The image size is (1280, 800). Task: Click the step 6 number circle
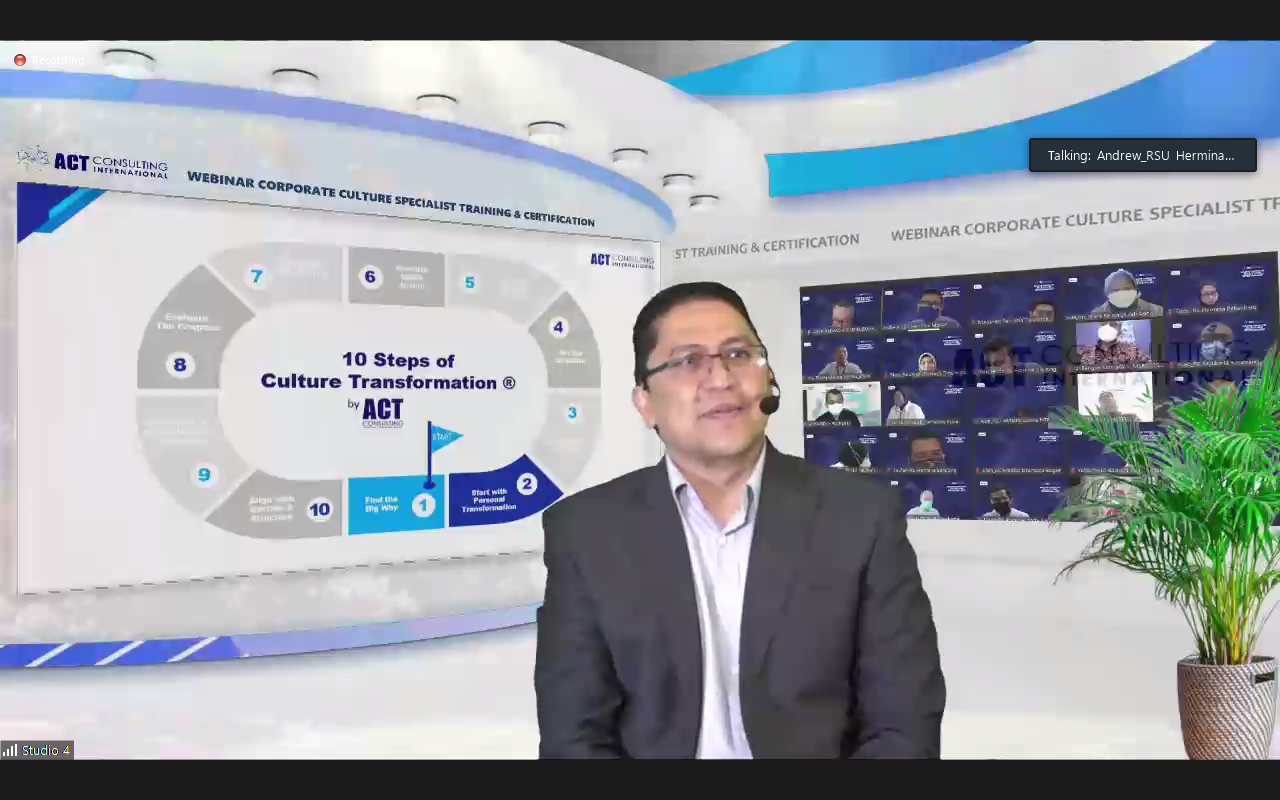coord(370,277)
